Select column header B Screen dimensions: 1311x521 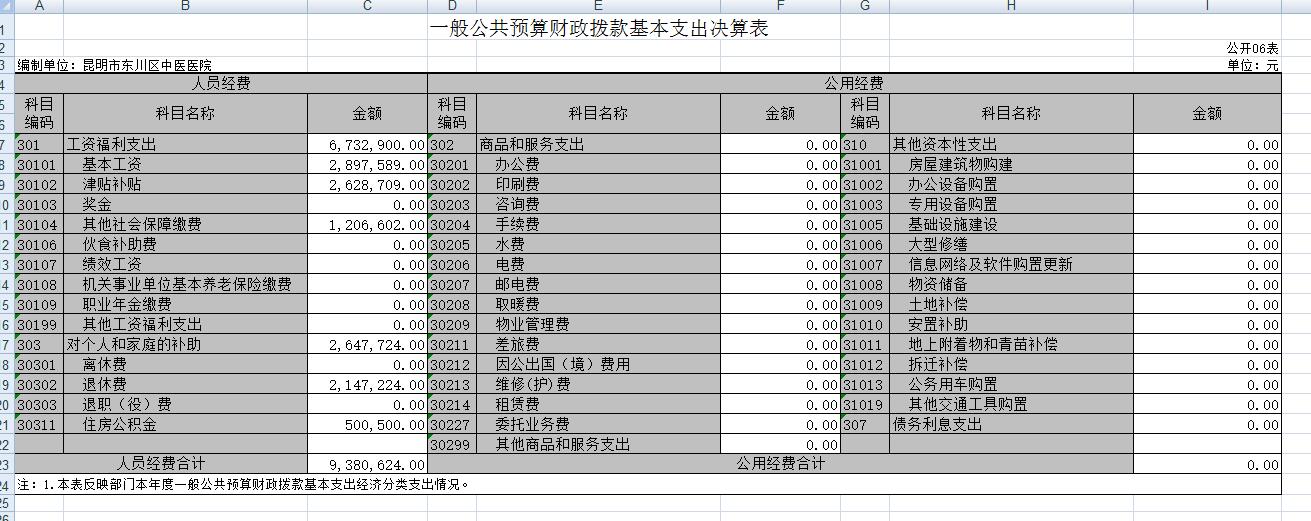pos(185,6)
